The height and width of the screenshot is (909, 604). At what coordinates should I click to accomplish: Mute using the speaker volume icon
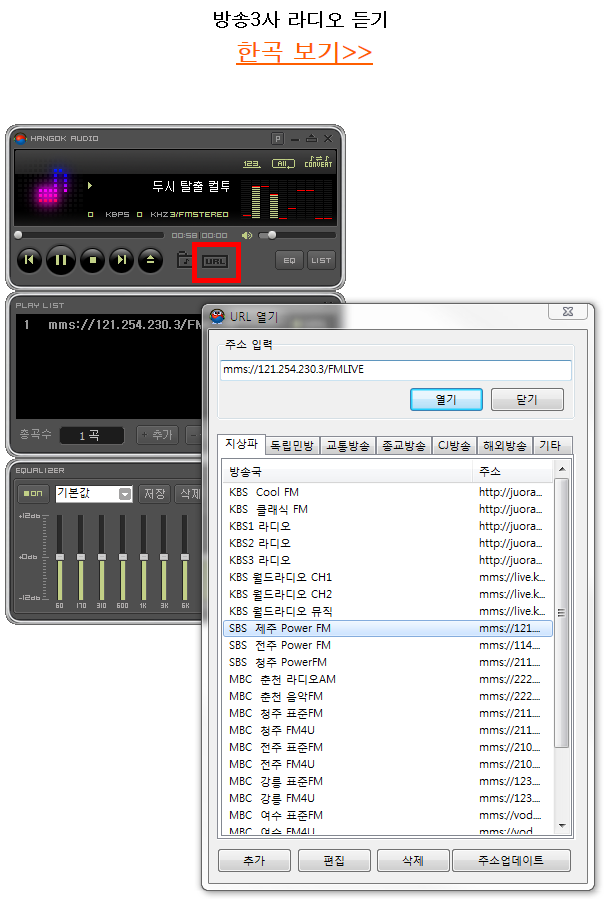[x=248, y=235]
